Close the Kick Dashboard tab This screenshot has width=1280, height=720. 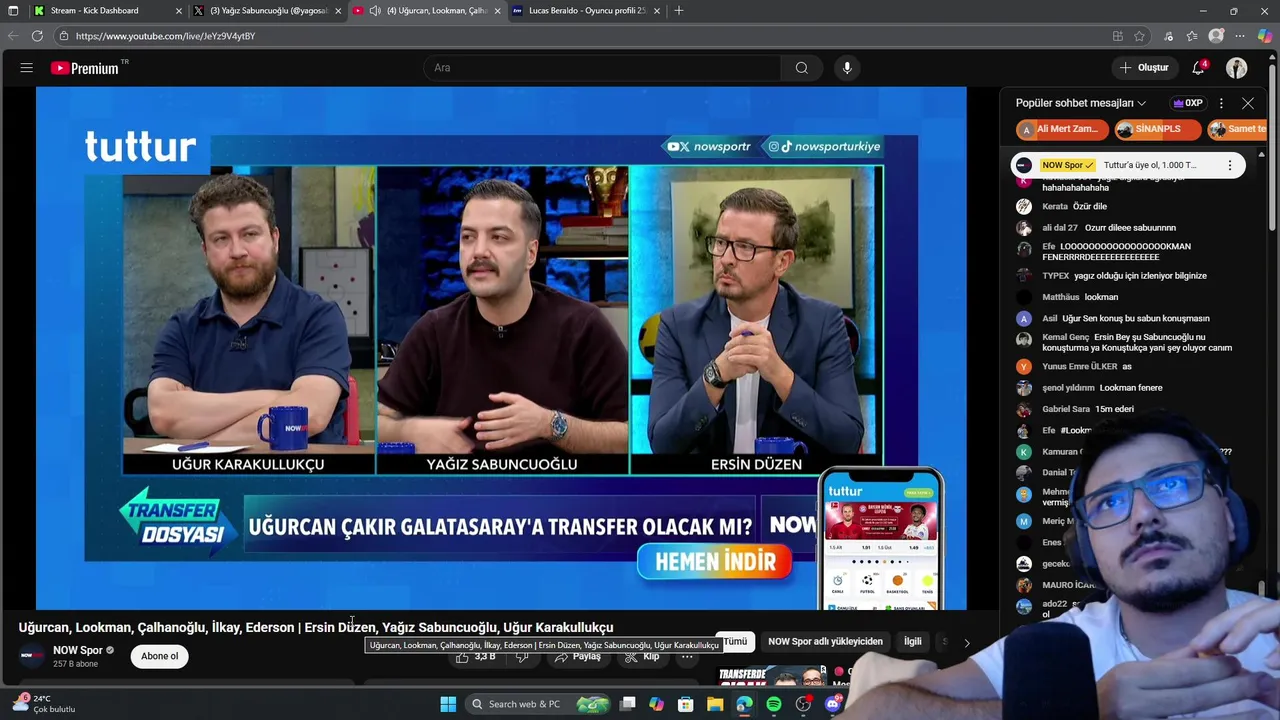[x=179, y=11]
